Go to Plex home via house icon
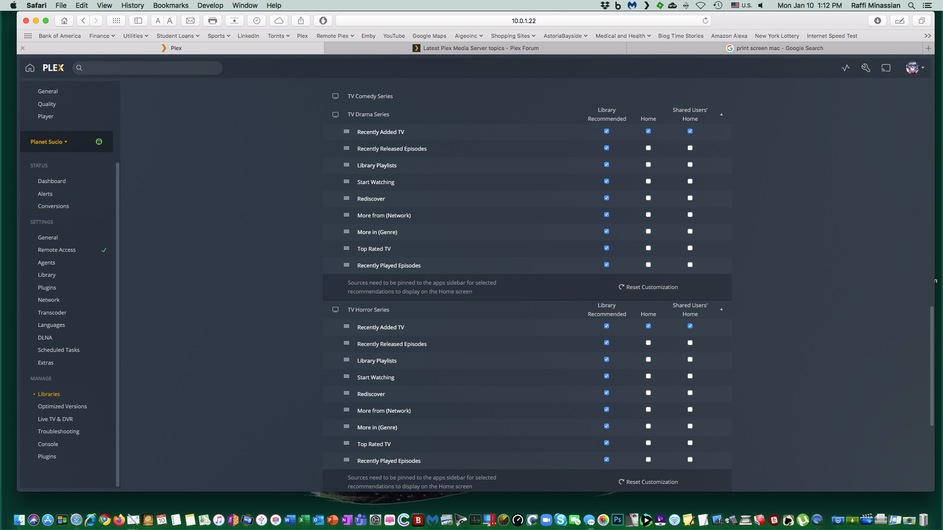 tap(29, 68)
